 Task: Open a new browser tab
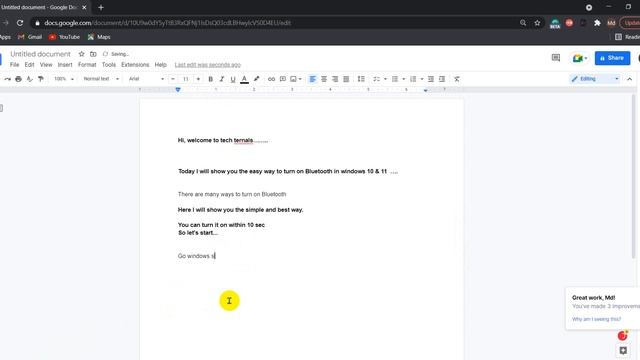point(101,7)
